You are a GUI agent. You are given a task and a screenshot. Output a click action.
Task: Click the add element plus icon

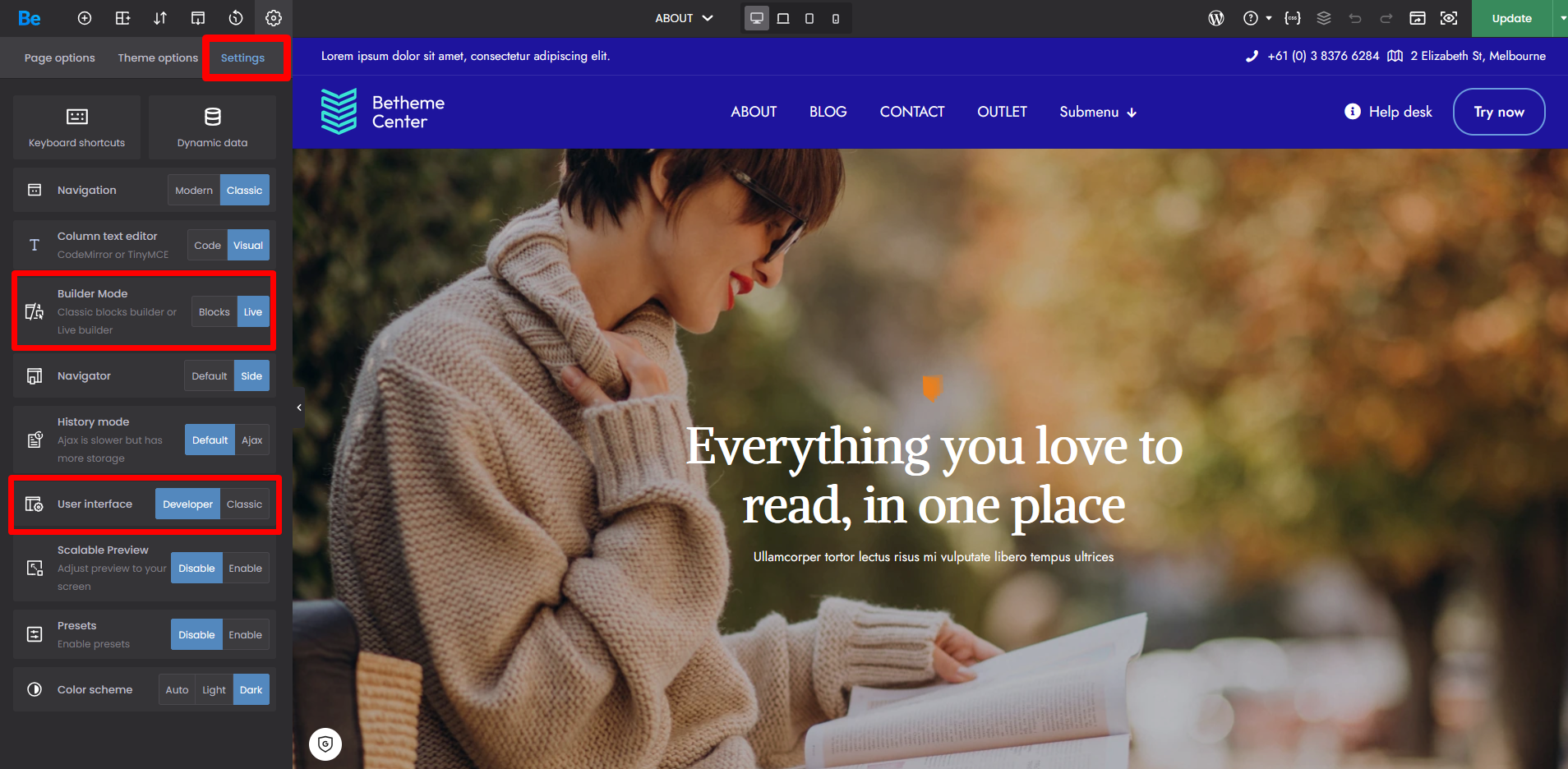85,18
